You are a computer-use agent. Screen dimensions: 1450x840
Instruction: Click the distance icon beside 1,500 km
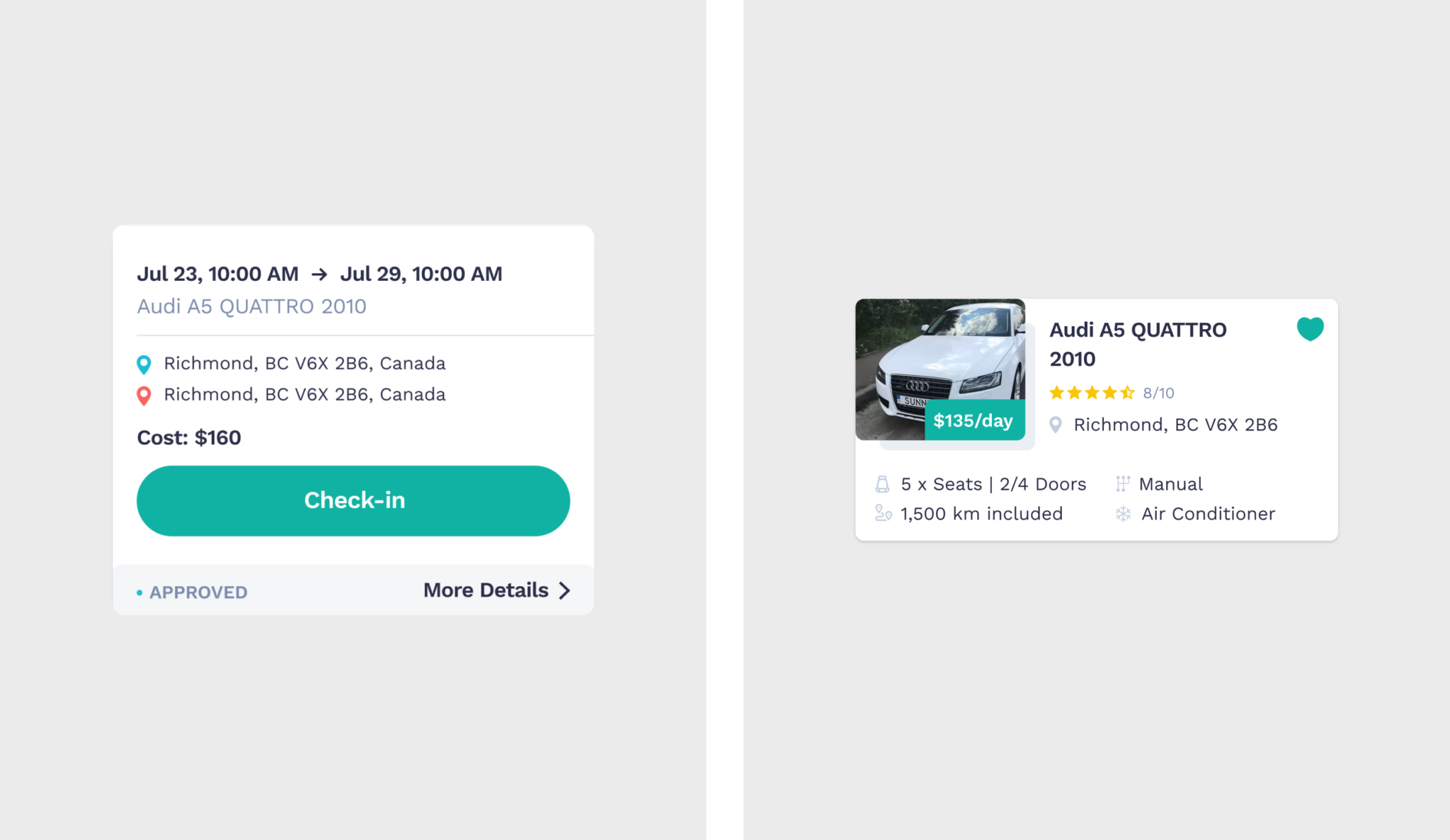click(x=883, y=513)
